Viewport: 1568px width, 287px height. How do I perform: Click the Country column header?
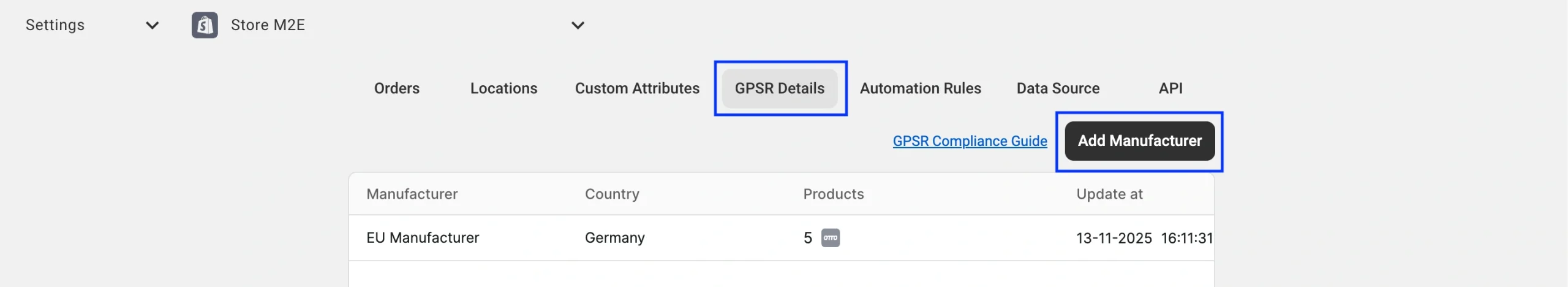click(612, 194)
